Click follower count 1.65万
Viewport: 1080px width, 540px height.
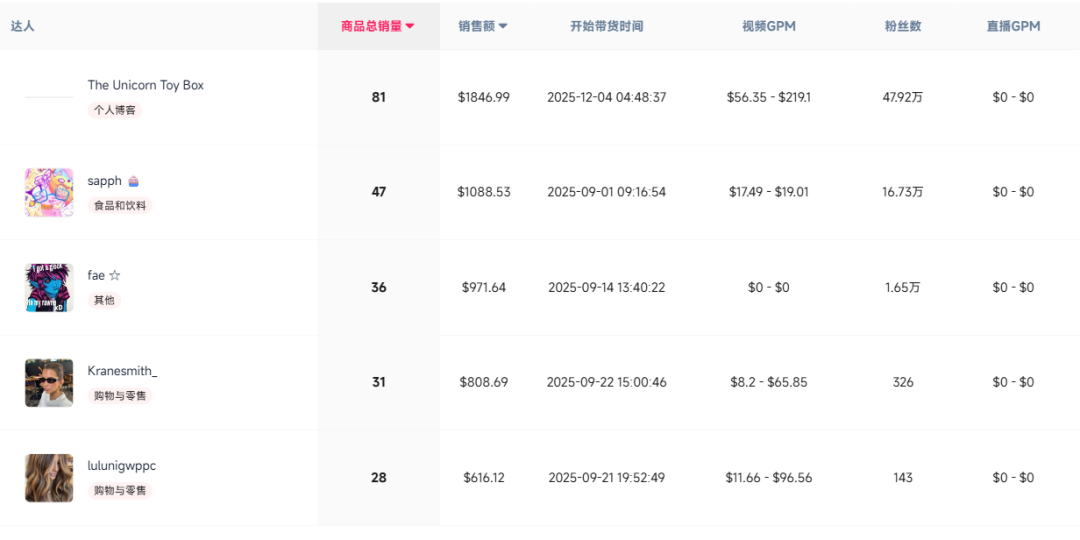pos(903,287)
